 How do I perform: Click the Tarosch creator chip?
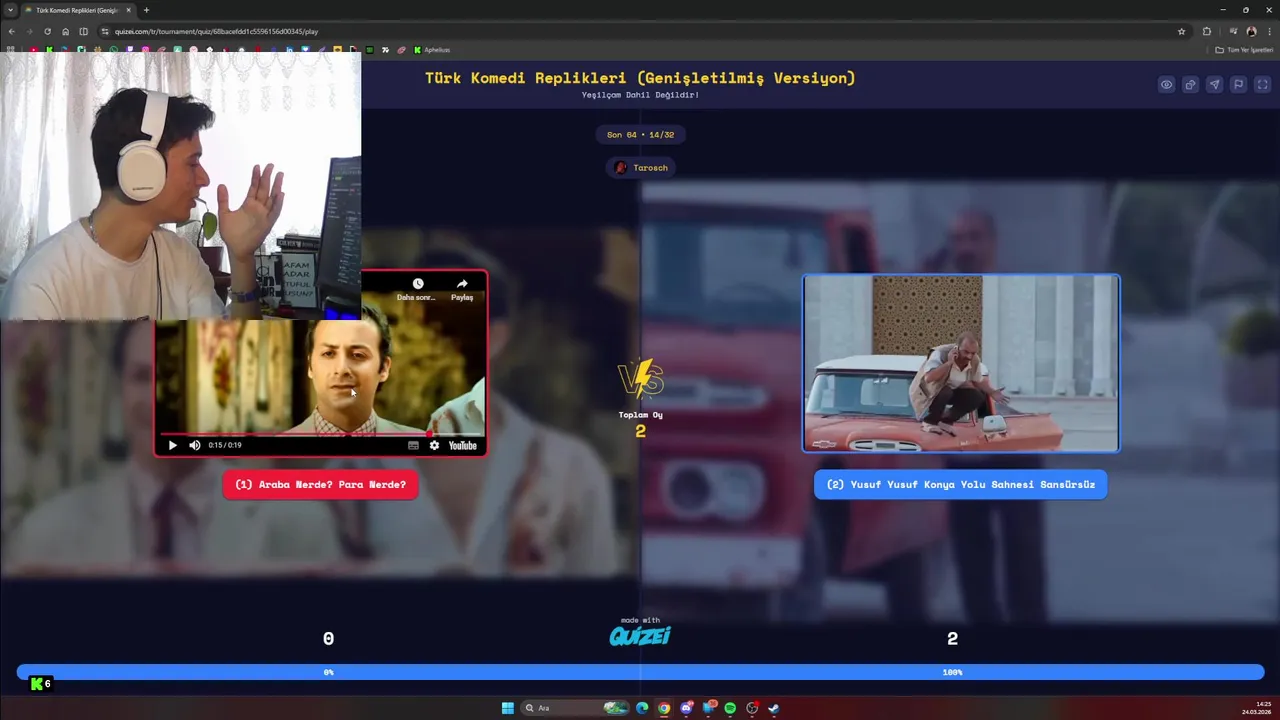[x=640, y=168]
